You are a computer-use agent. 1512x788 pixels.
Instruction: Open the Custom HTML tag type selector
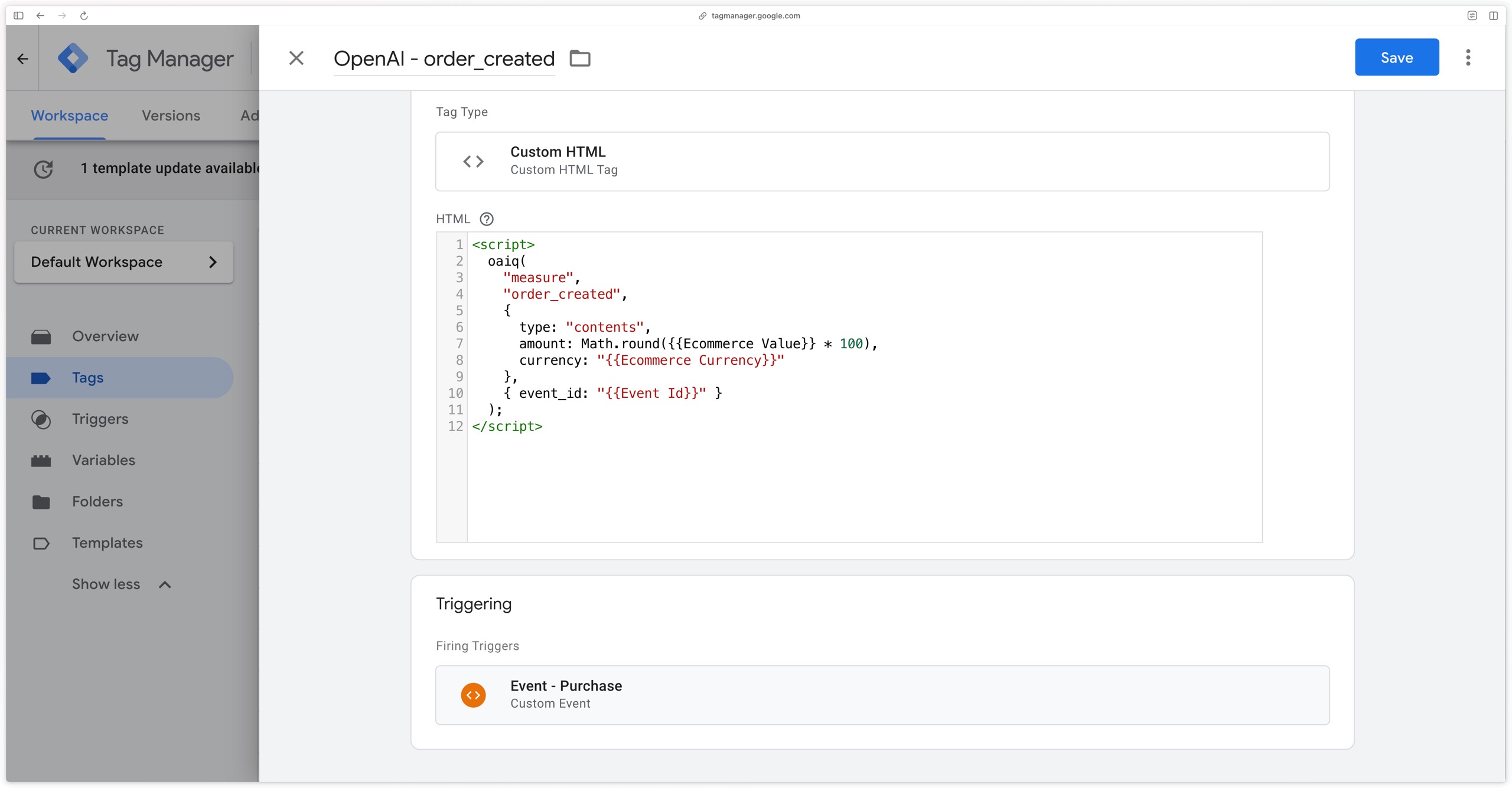[882, 161]
